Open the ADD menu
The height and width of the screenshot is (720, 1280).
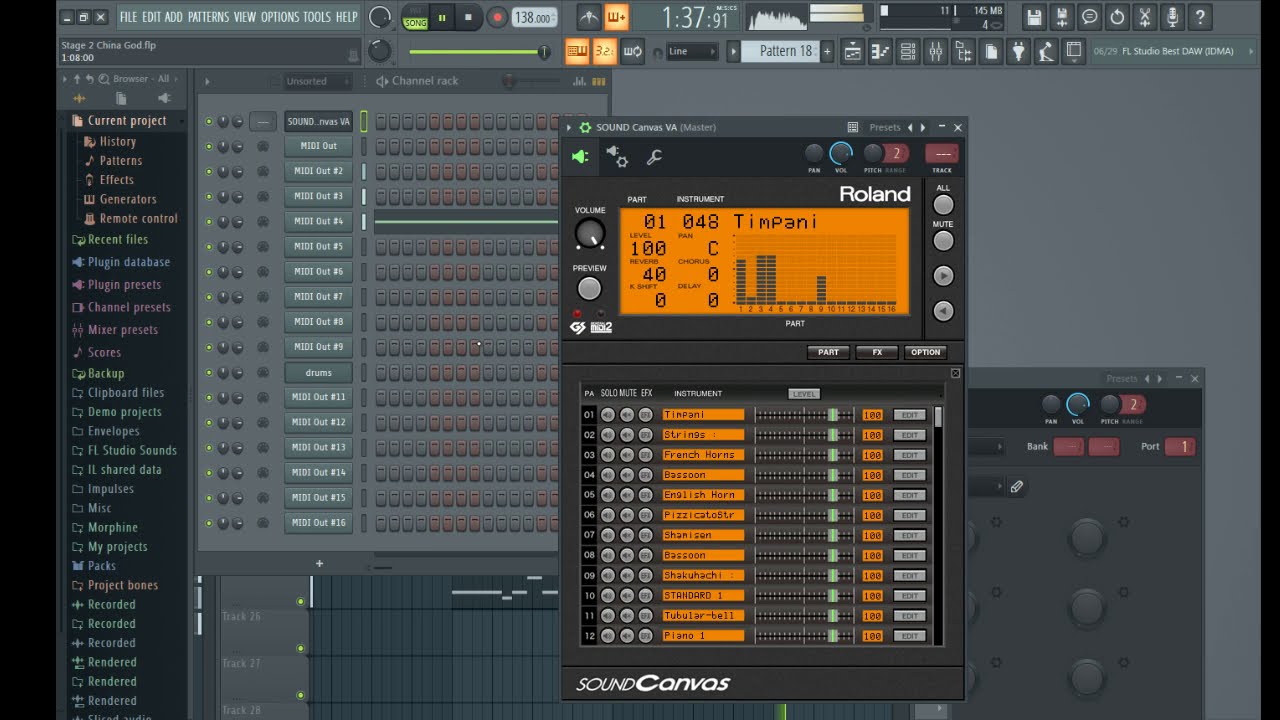(x=174, y=17)
